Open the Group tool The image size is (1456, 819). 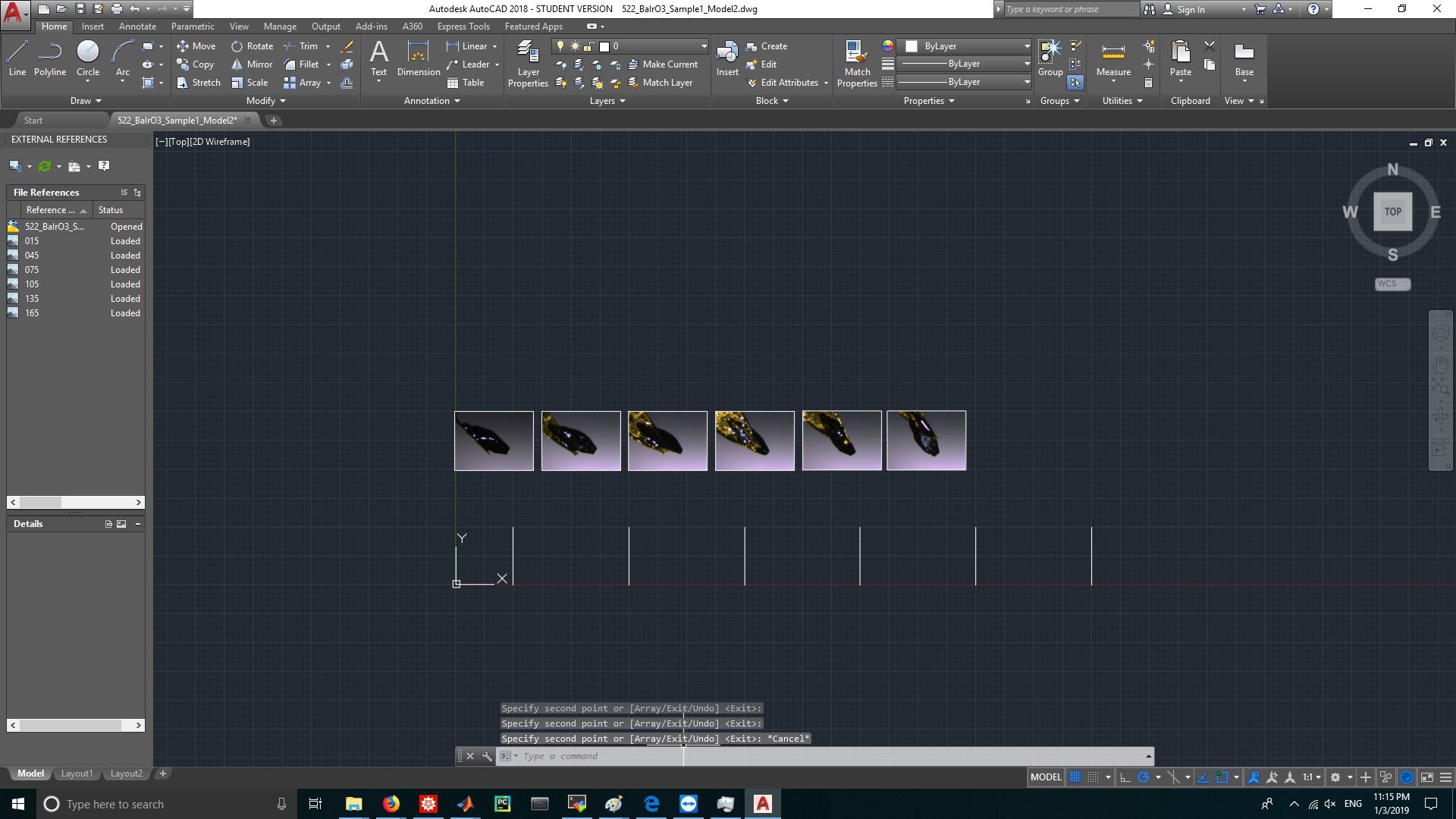tap(1050, 59)
